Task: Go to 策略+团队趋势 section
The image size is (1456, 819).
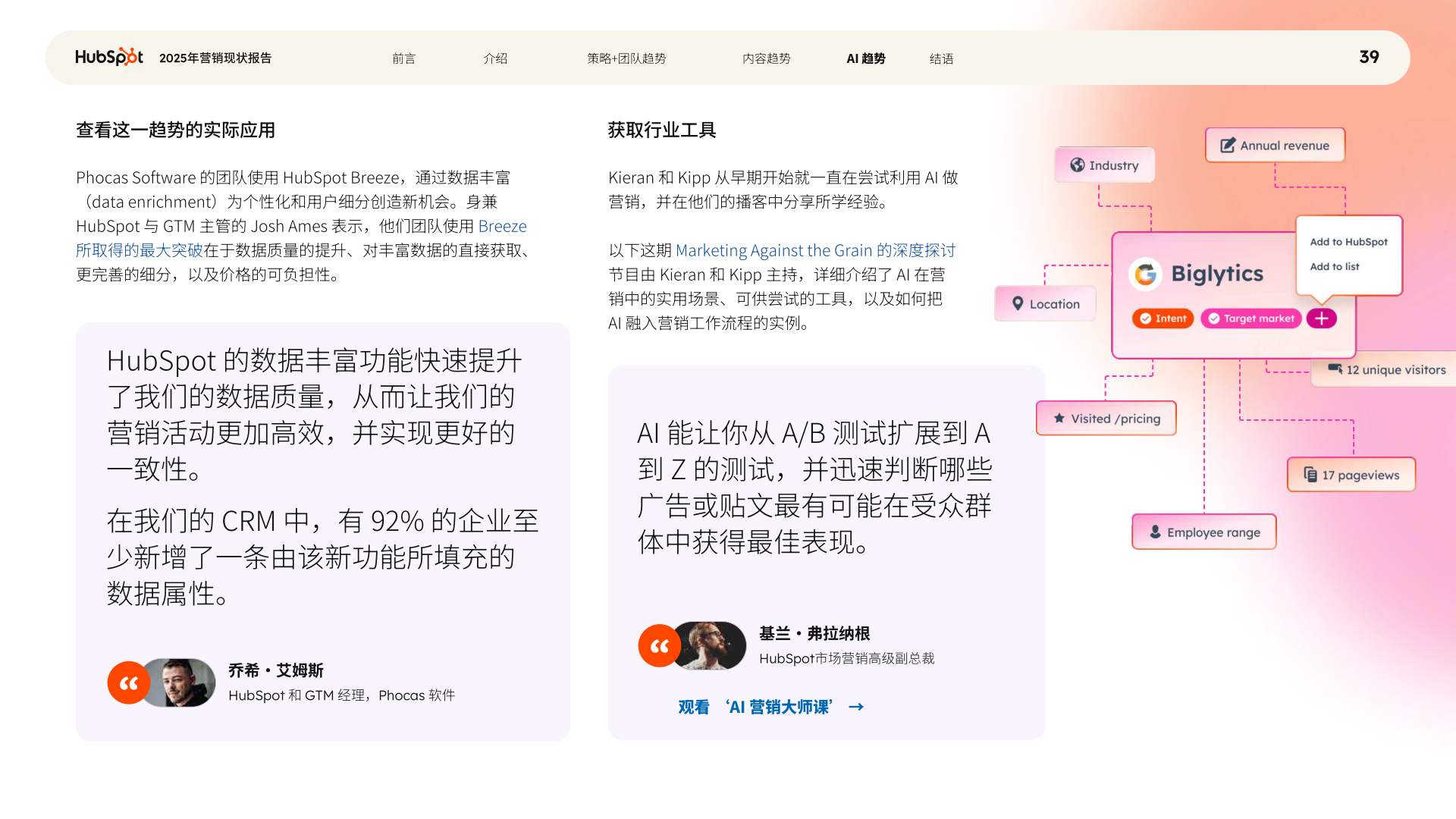Action: click(626, 58)
